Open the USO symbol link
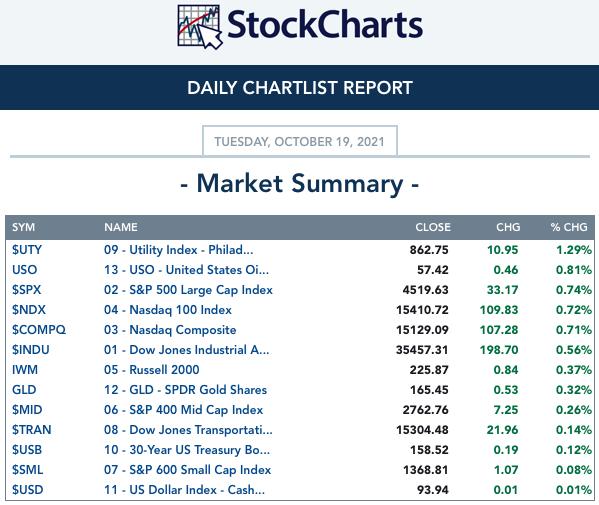The image size is (599, 505). (24, 270)
